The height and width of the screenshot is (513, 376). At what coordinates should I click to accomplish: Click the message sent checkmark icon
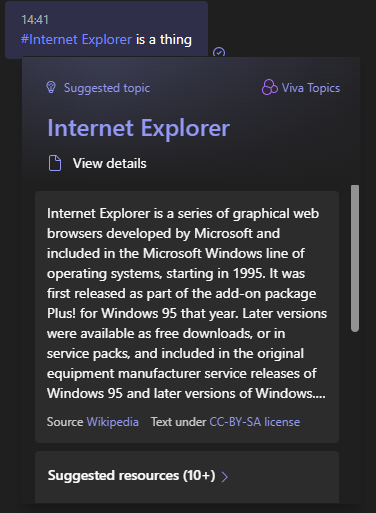pyautogui.click(x=219, y=52)
